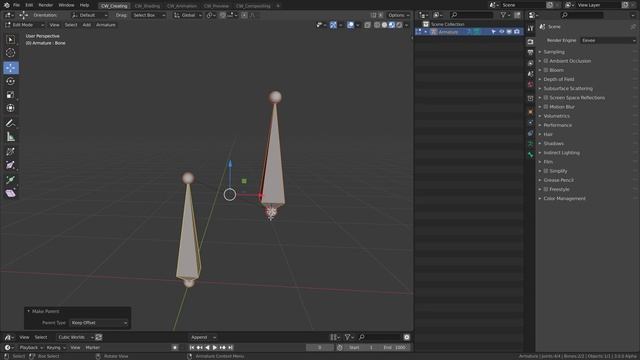Choose the Cursor tool
The image size is (640, 360).
click(11, 53)
